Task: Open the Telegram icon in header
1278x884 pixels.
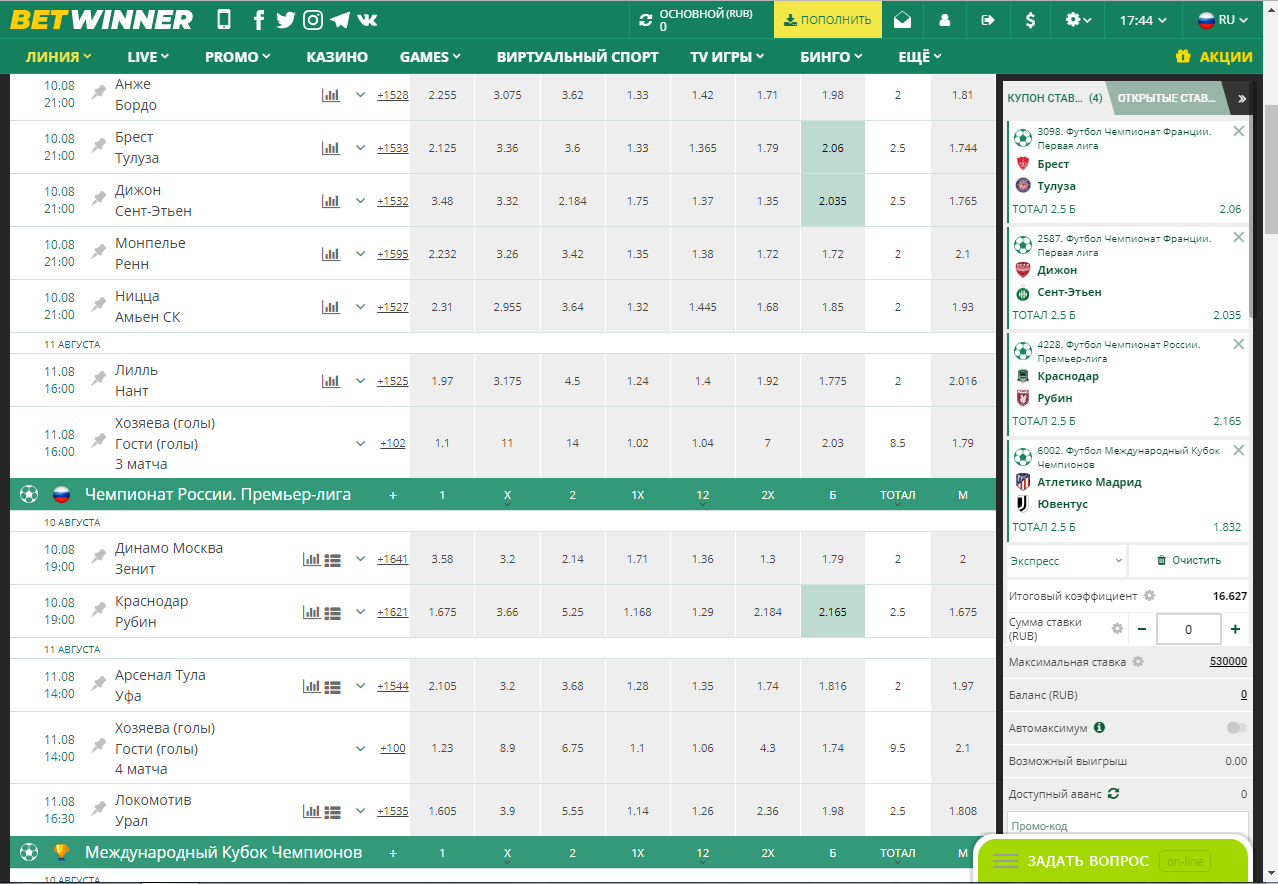Action: (340, 20)
